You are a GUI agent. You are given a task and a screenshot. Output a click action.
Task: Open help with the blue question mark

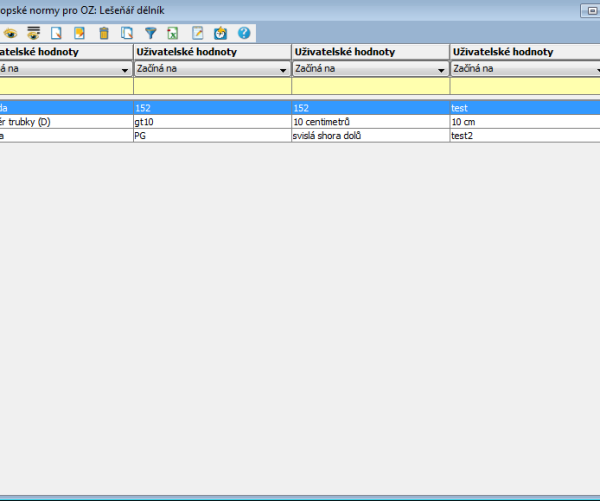243,33
